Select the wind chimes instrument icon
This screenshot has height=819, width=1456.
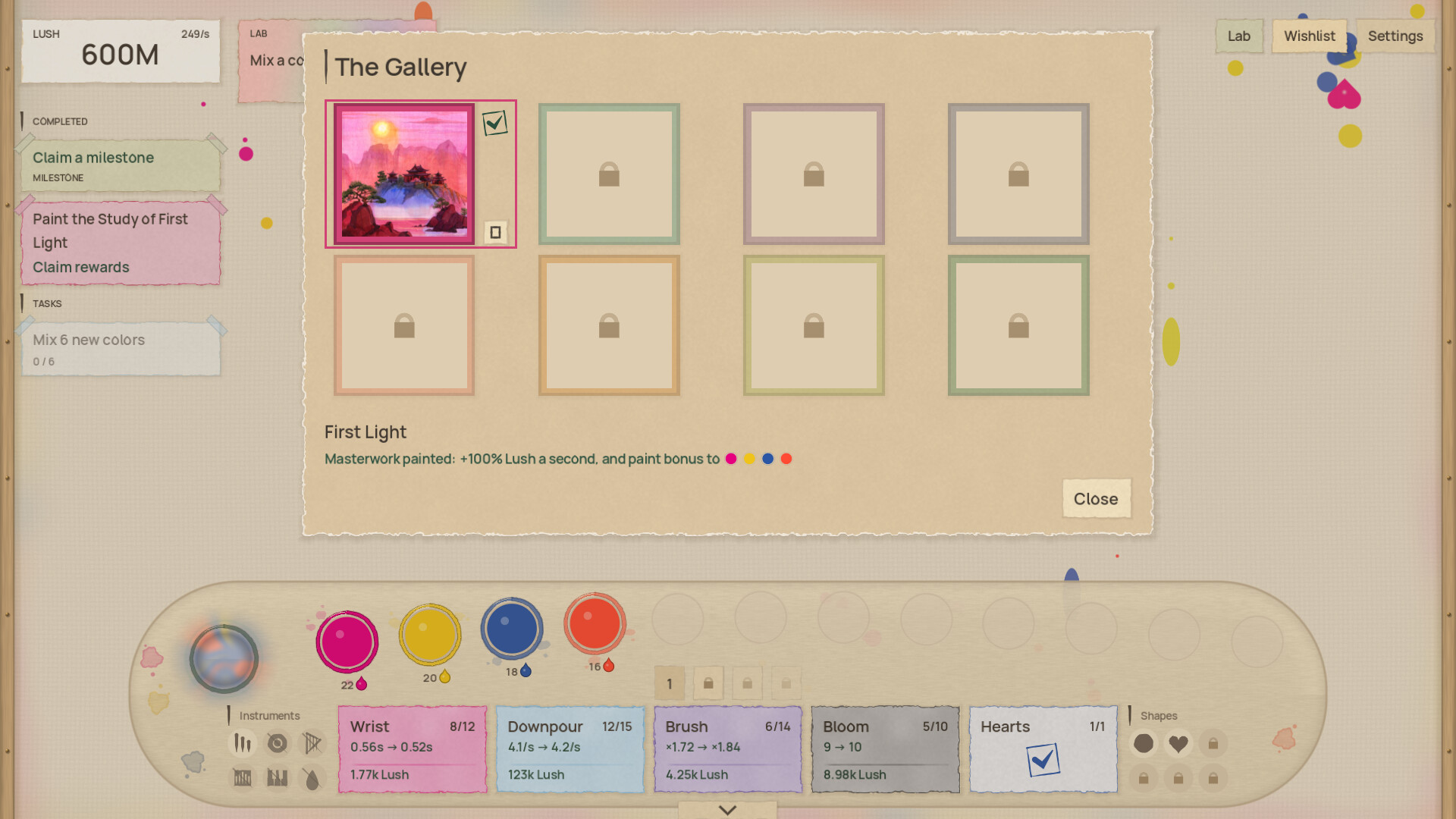pos(243,743)
